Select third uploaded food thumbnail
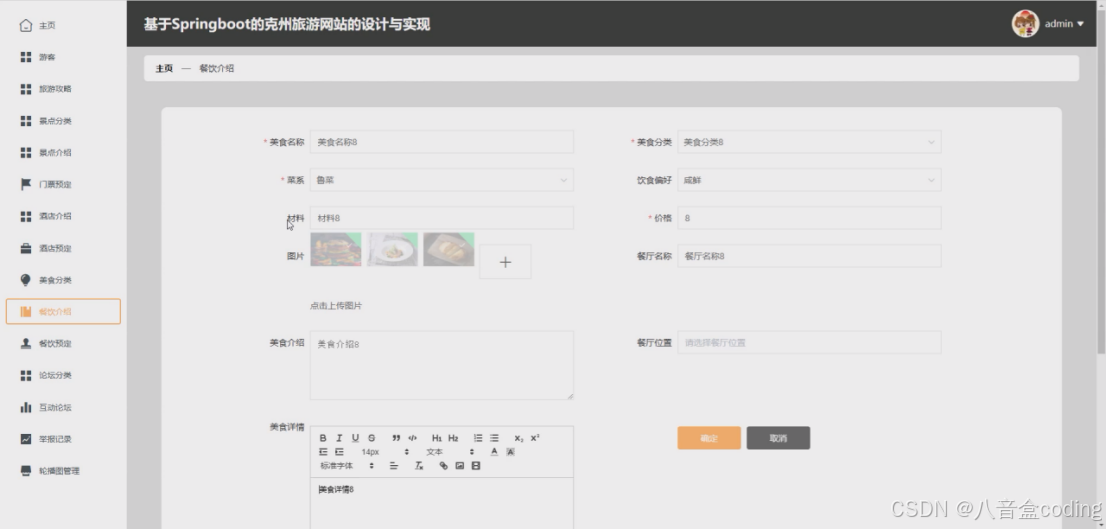 coord(449,250)
